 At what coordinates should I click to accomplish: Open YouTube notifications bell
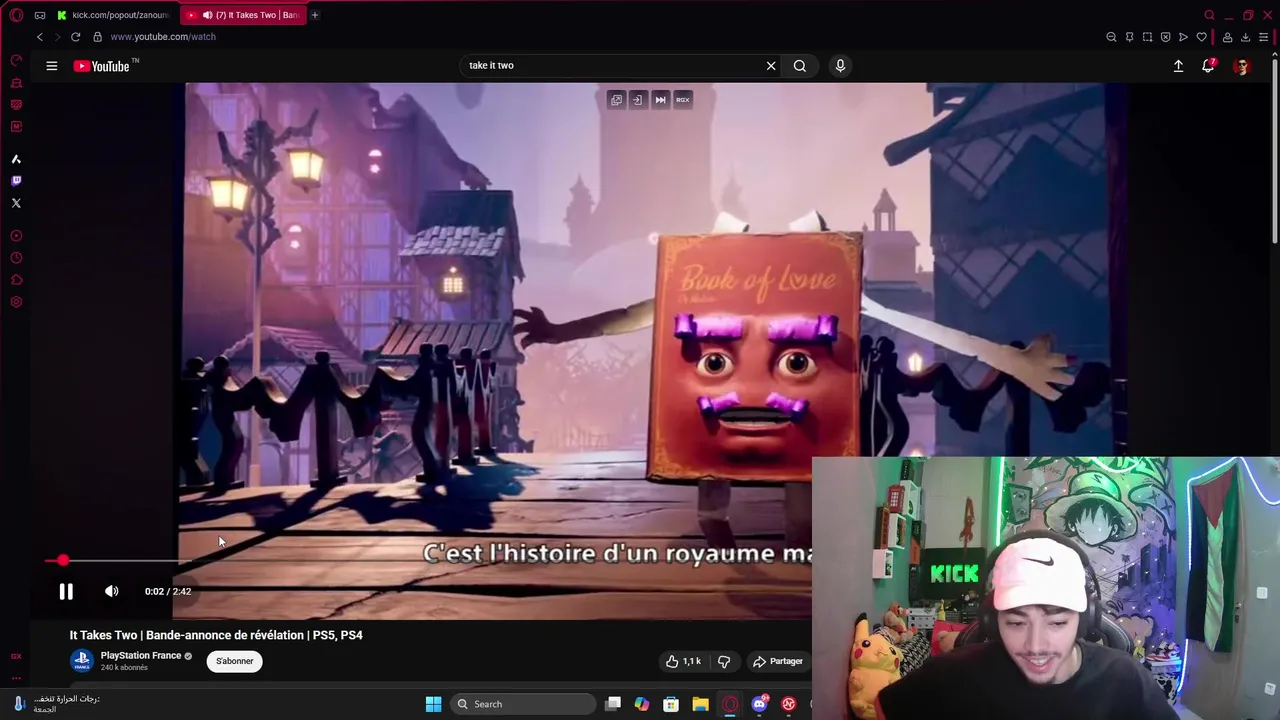(1208, 66)
